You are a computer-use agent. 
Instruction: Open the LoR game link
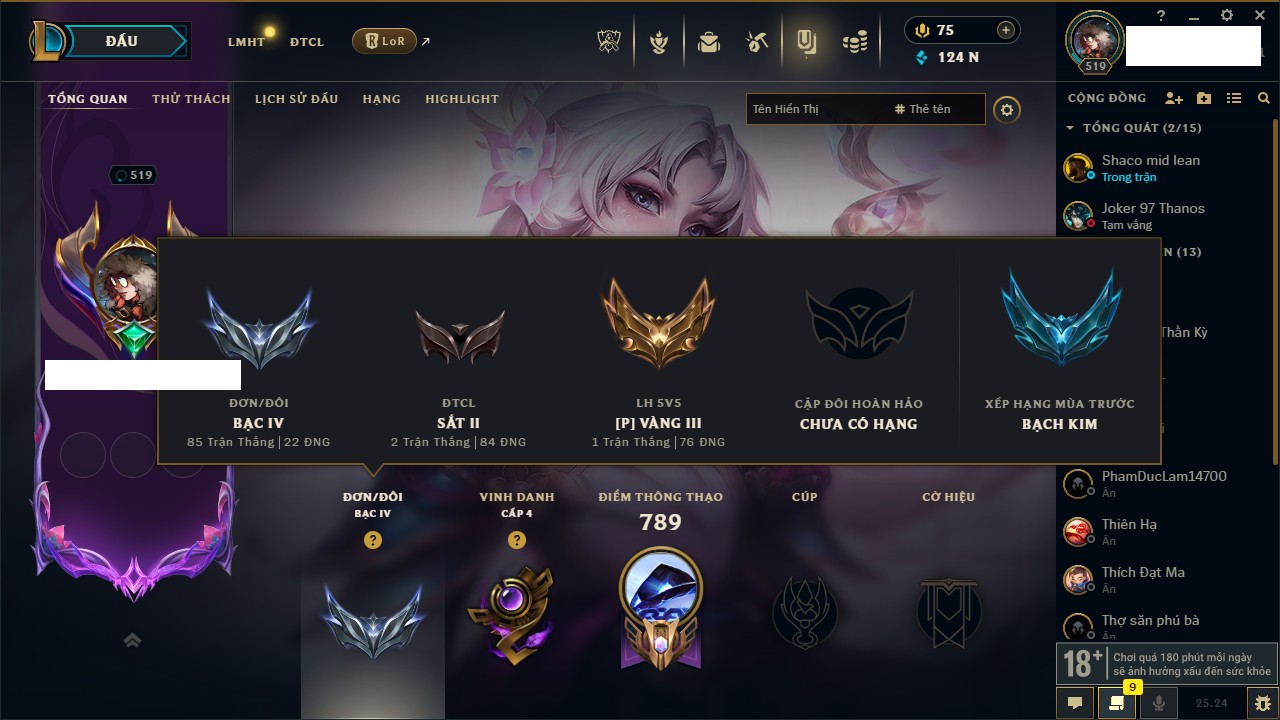pyautogui.click(x=384, y=41)
